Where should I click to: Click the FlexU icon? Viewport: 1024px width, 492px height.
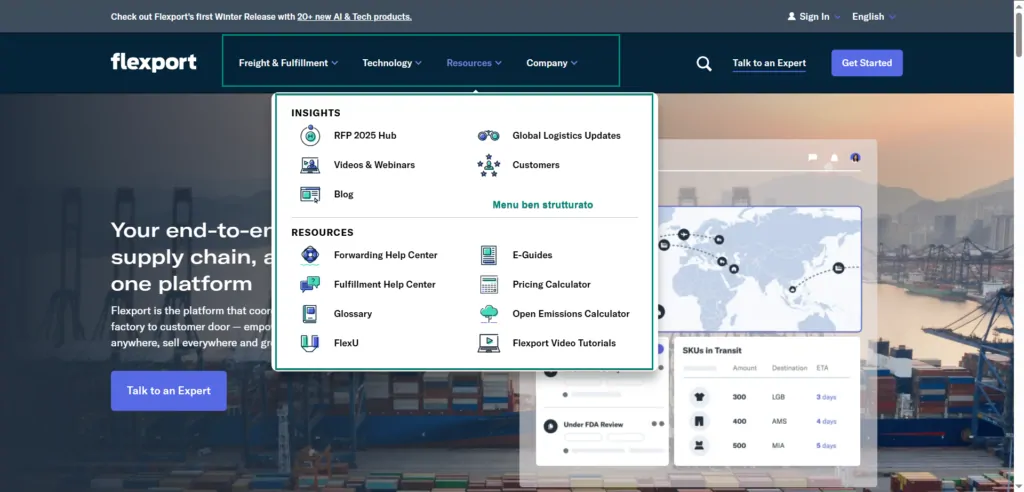310,343
